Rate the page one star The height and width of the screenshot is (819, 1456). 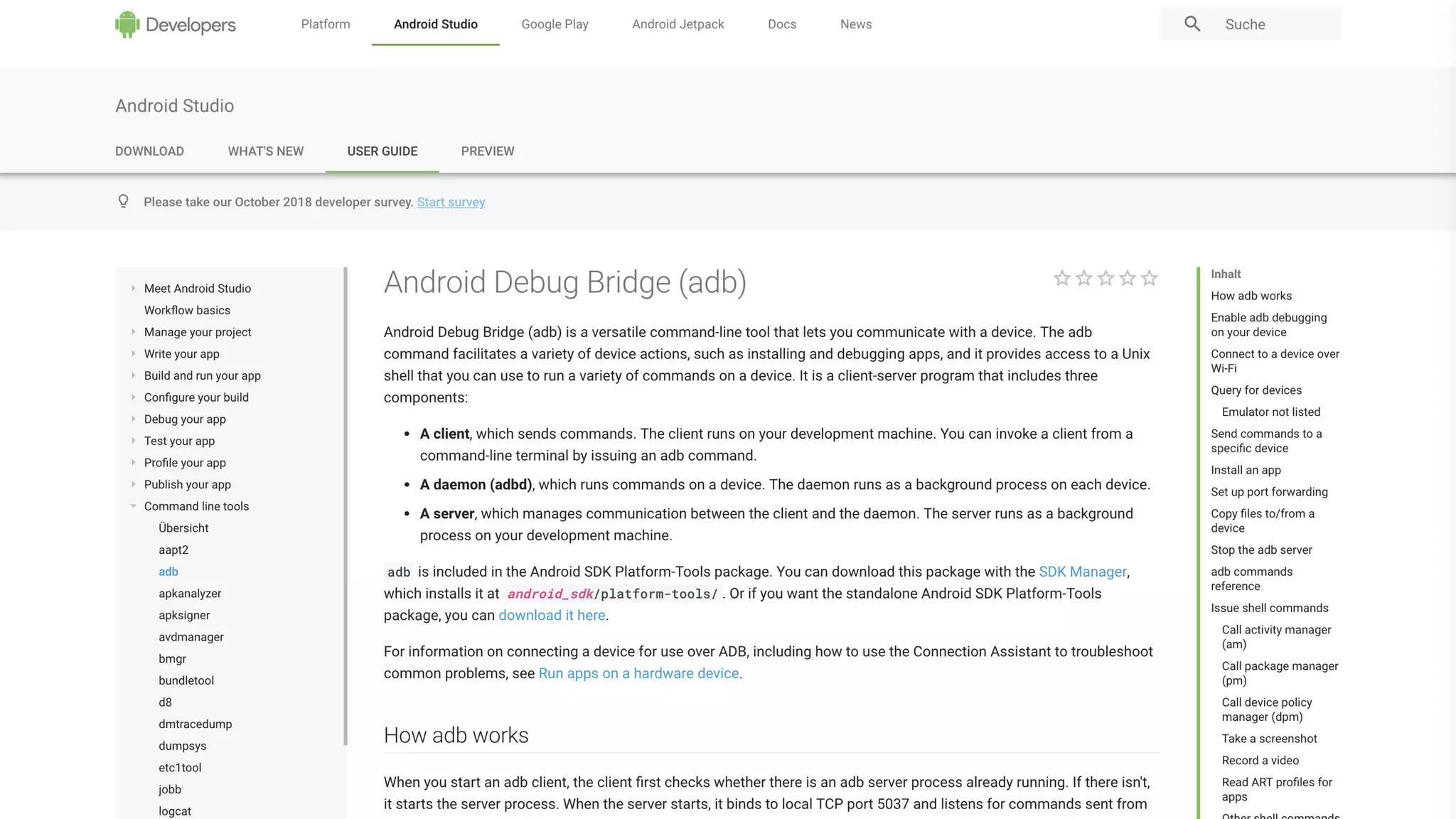coord(1061,278)
